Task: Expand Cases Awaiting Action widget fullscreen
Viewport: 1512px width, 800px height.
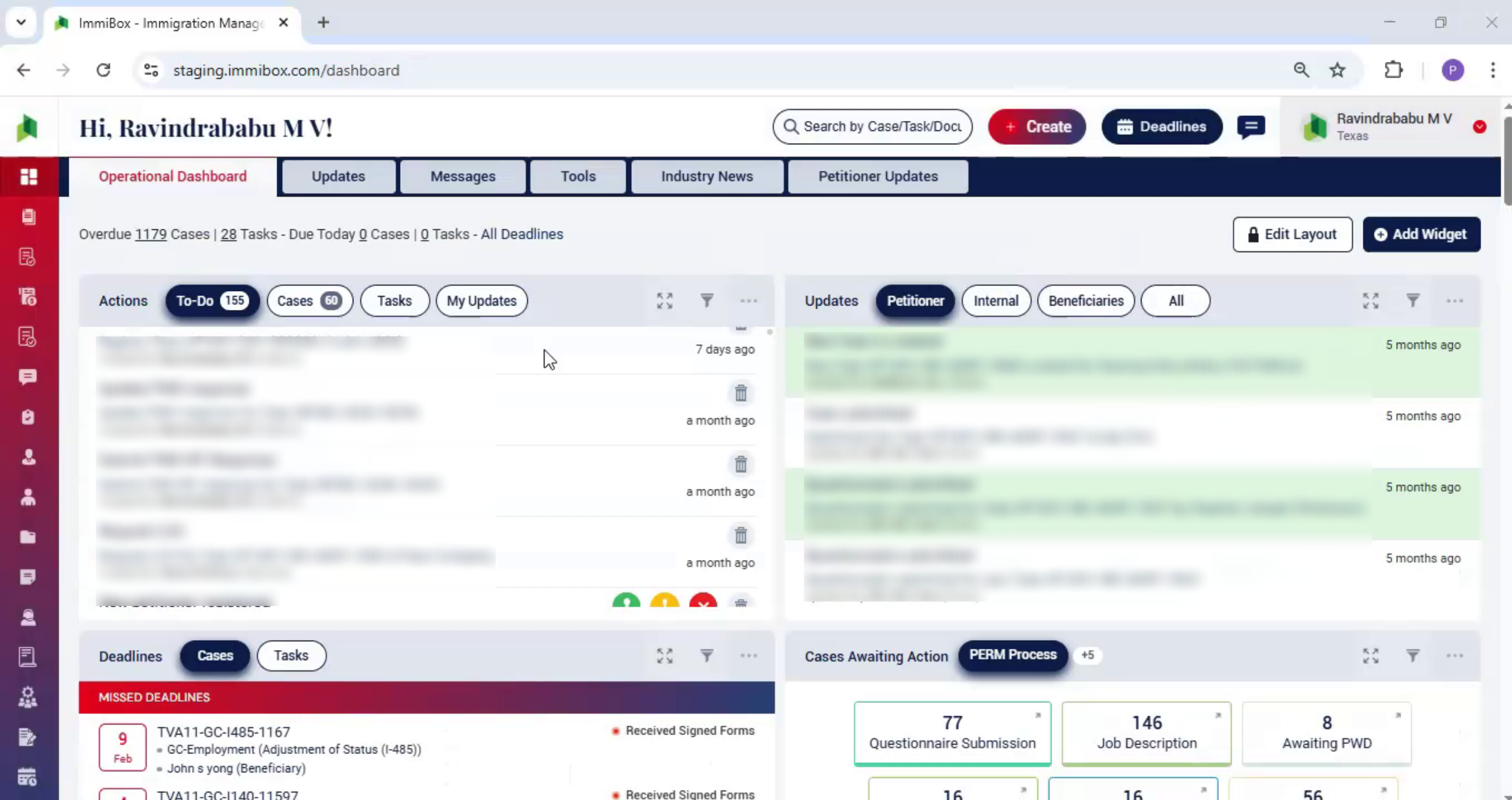Action: pyautogui.click(x=1371, y=656)
